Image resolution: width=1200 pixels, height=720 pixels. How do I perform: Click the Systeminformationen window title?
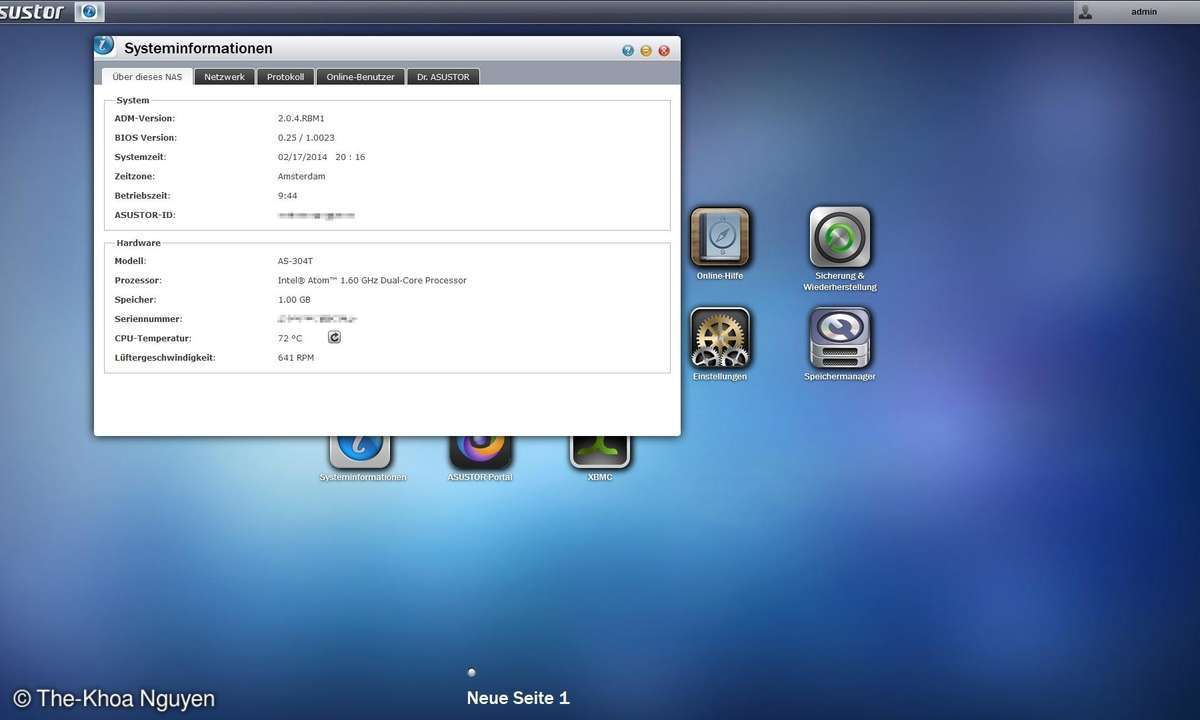(198, 48)
